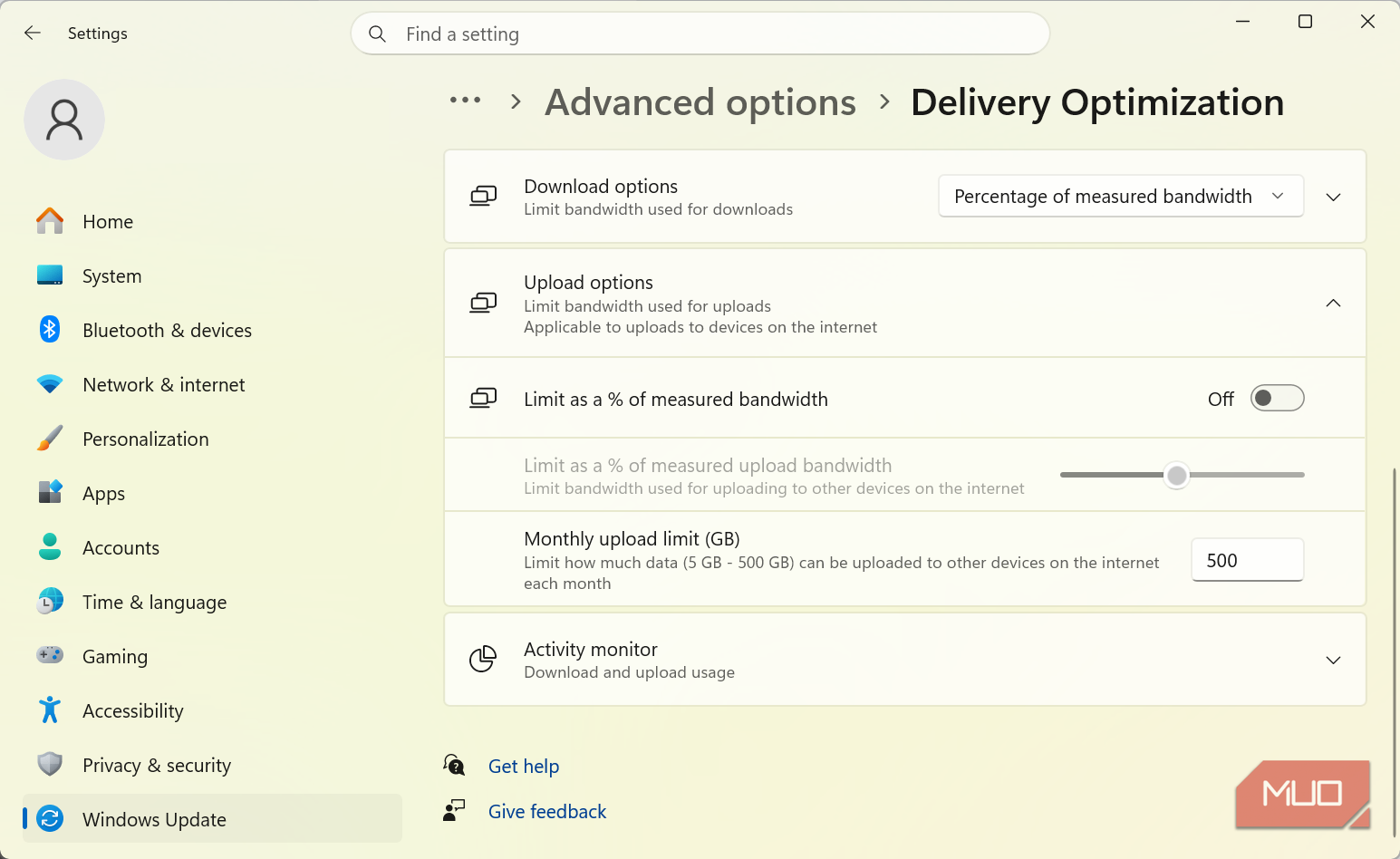1400x859 pixels.
Task: Click the Monthly upload limit field showing 500
Action: [1248, 560]
